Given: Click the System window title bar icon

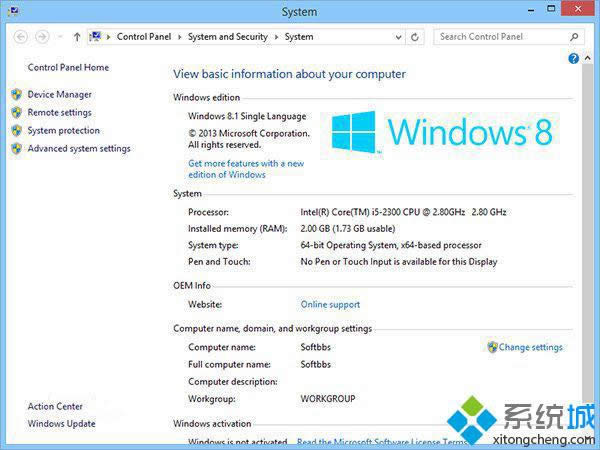Looking at the screenshot, I should [13, 11].
